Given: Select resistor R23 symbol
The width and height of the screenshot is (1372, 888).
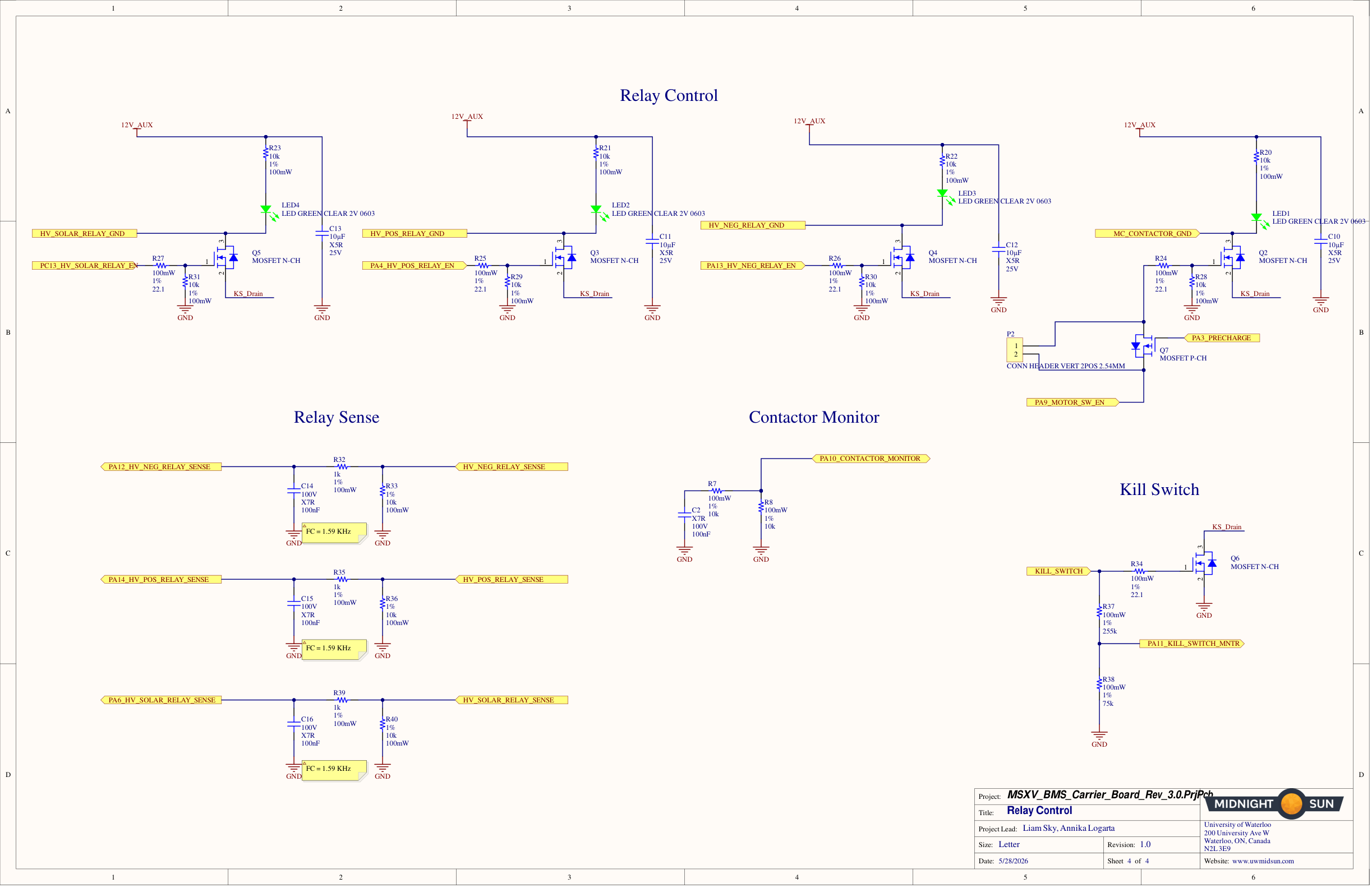Looking at the screenshot, I should [x=266, y=152].
